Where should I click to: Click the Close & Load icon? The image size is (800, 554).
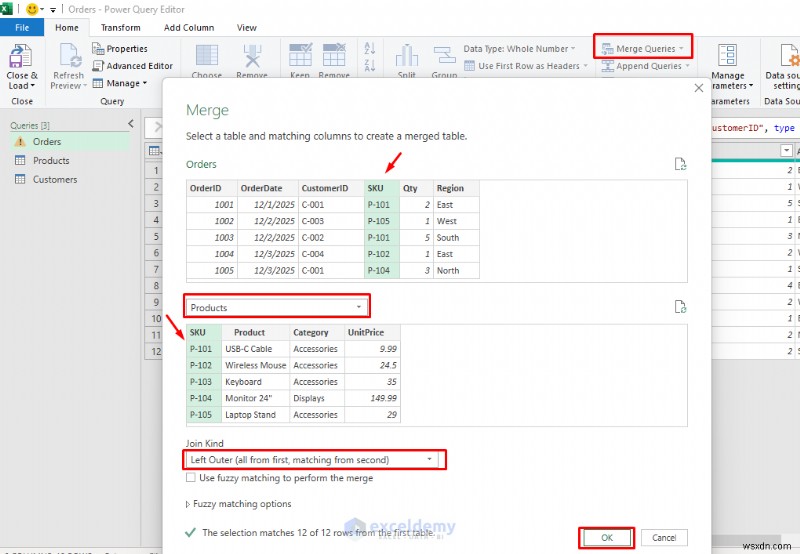(x=20, y=56)
